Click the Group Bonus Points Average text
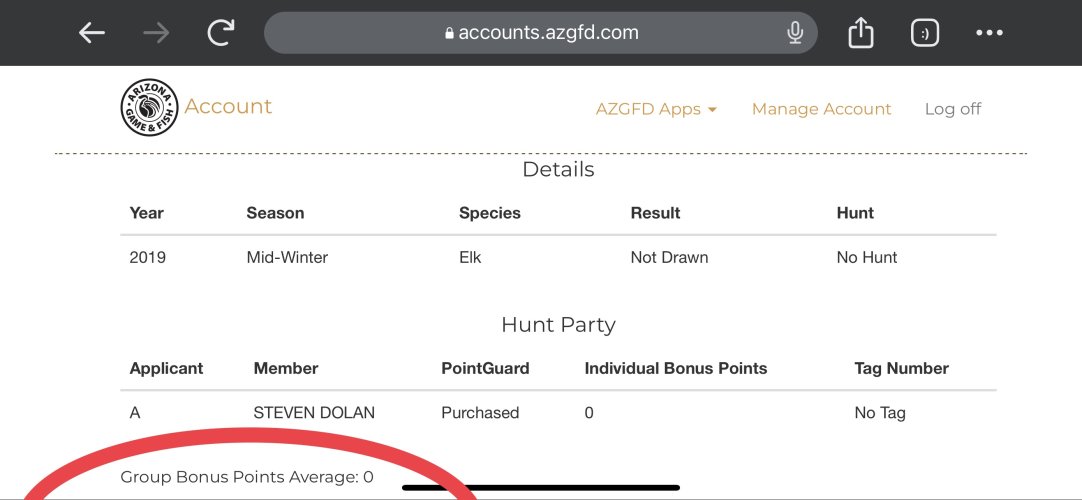The width and height of the screenshot is (1082, 500). pos(246,477)
